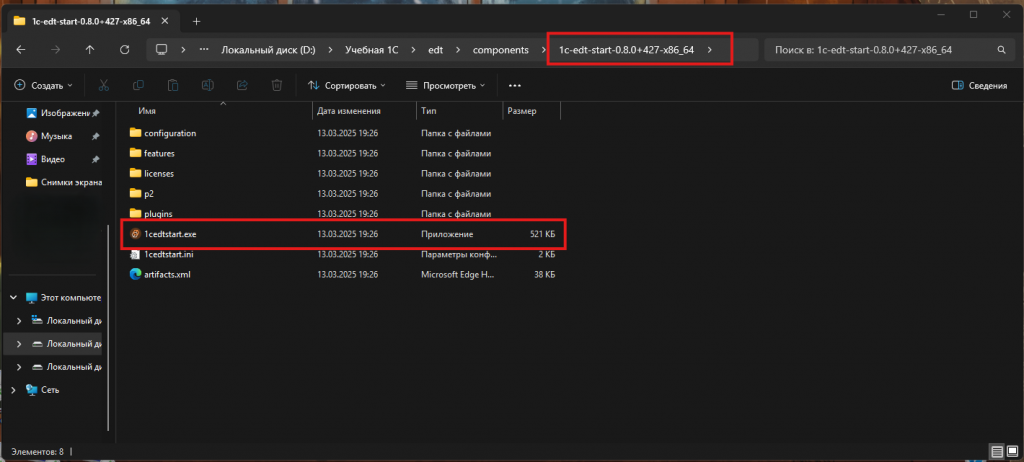The width and height of the screenshot is (1024, 462).
Task: Click the Delete trash icon
Action: (277, 85)
